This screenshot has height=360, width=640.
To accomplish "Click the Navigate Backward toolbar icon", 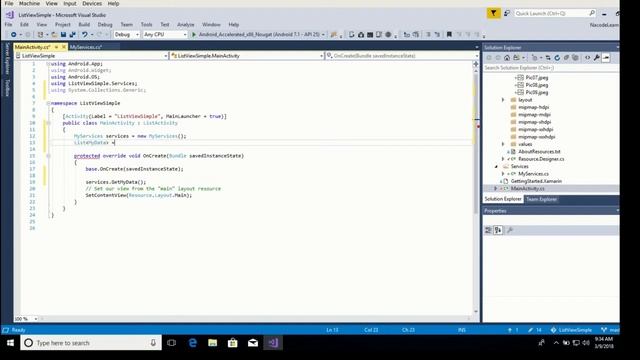I will click(13, 35).
